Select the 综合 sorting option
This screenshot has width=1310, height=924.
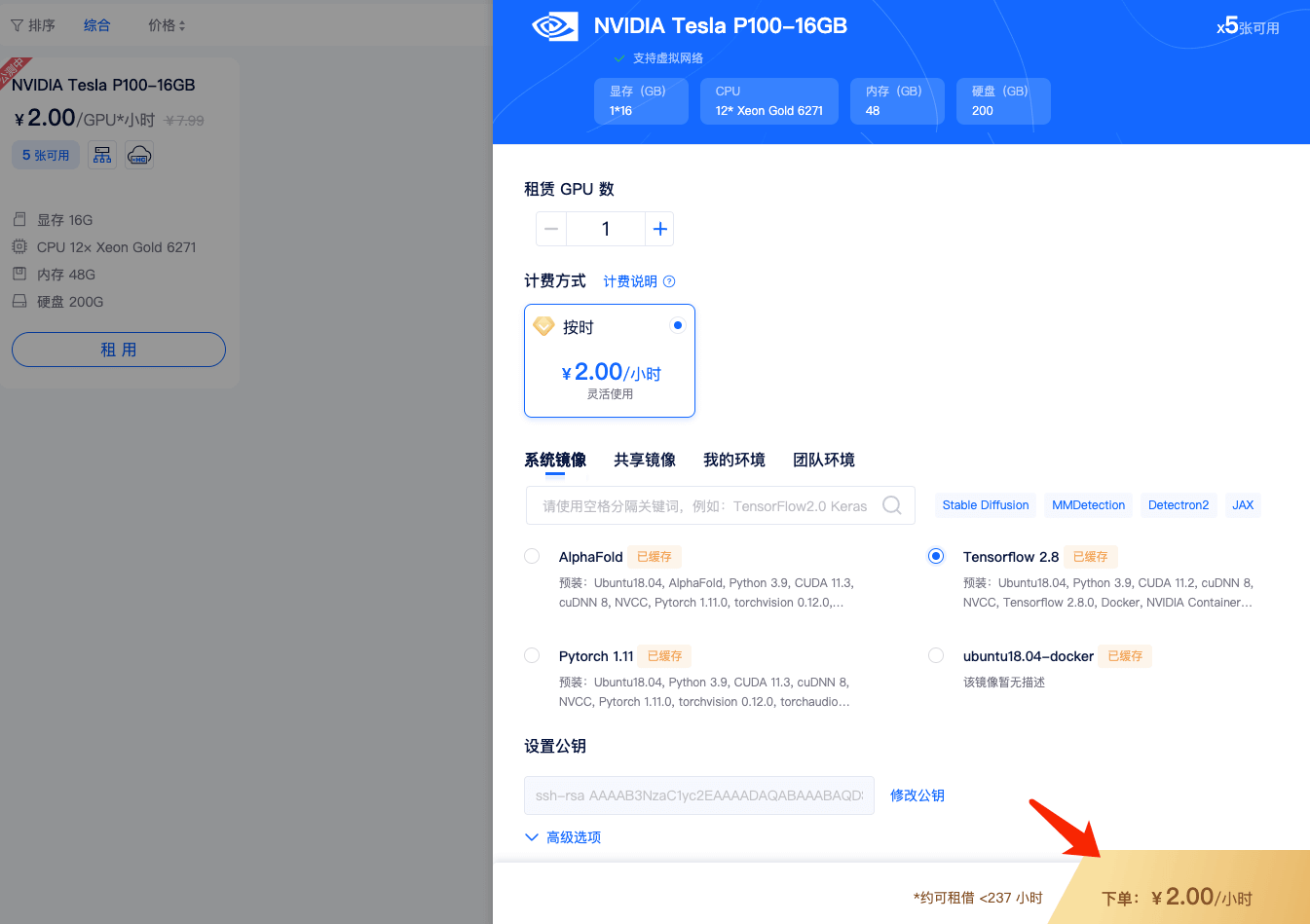point(97,25)
